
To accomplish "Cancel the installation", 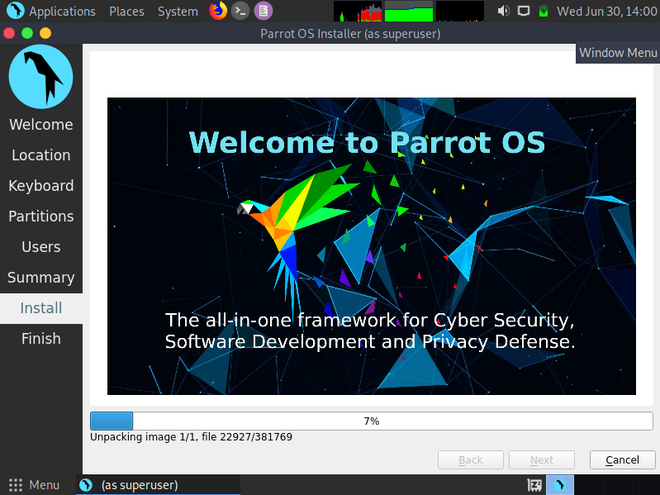I will click(623, 460).
